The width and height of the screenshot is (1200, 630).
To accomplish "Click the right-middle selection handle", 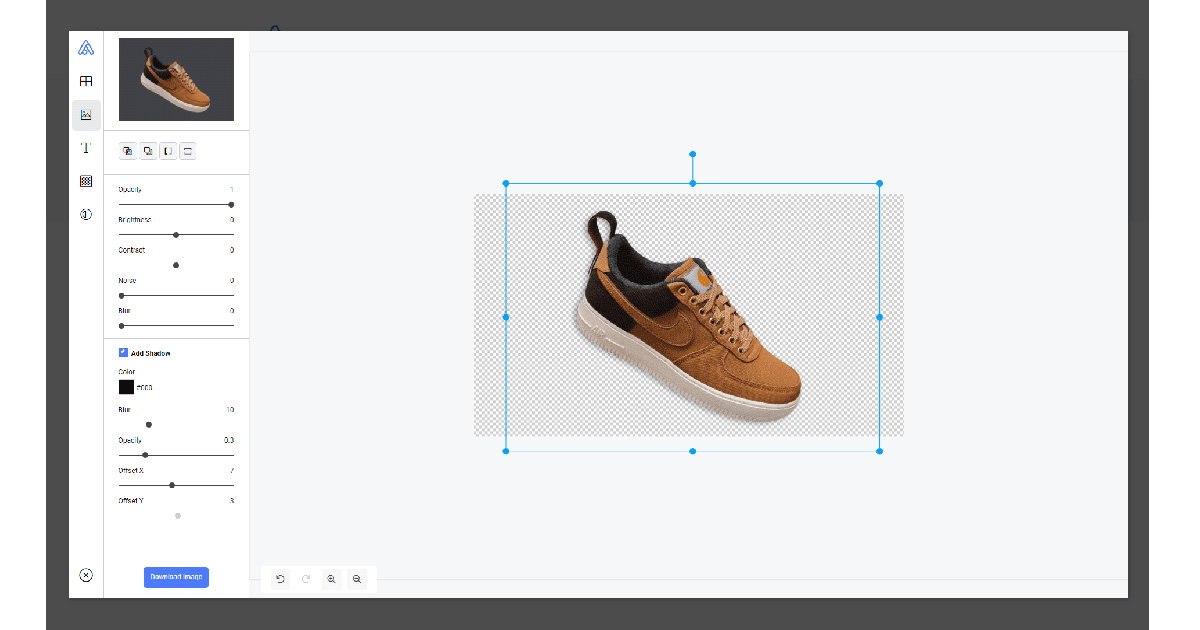I will click(x=879, y=317).
